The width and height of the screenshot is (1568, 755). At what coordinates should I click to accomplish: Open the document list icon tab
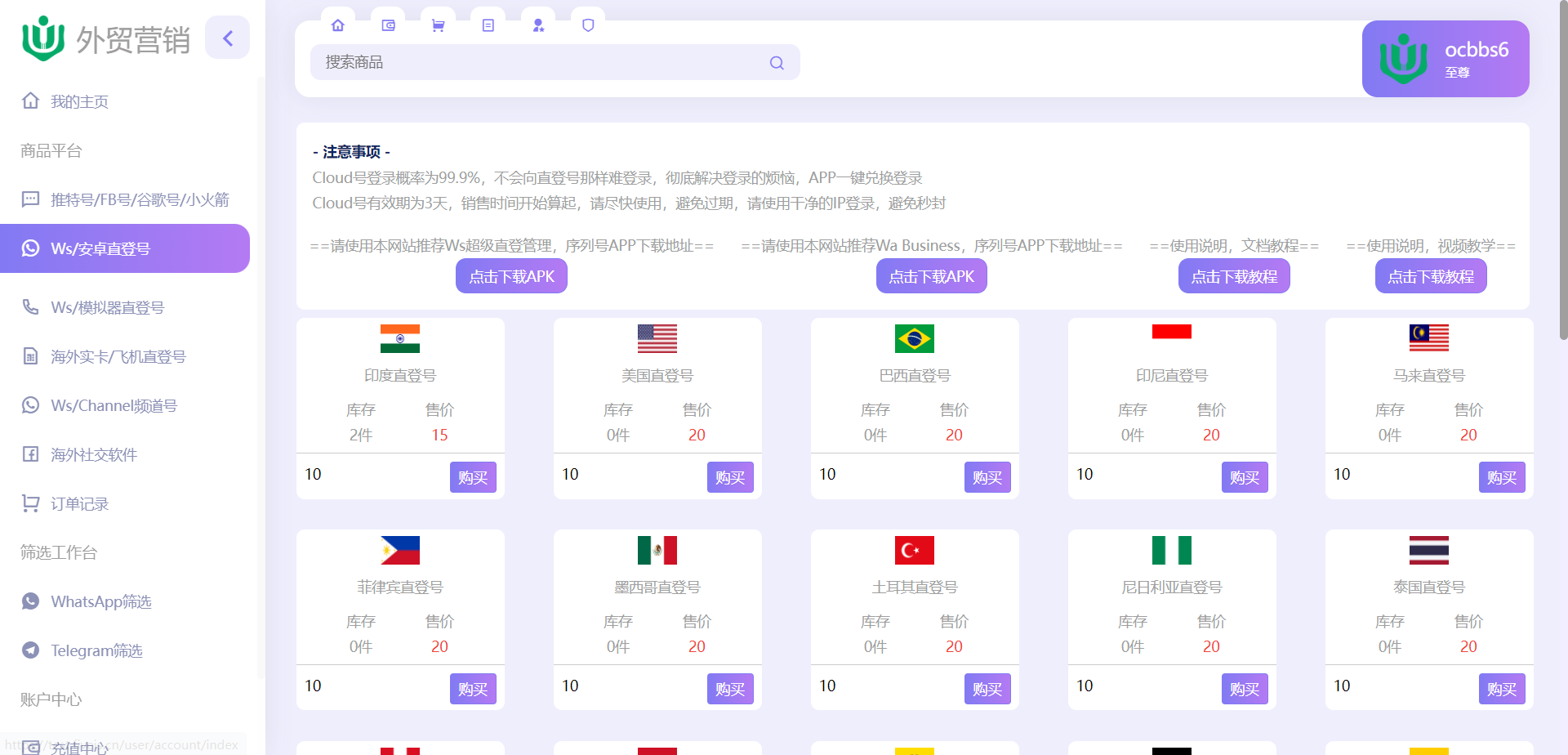point(488,25)
